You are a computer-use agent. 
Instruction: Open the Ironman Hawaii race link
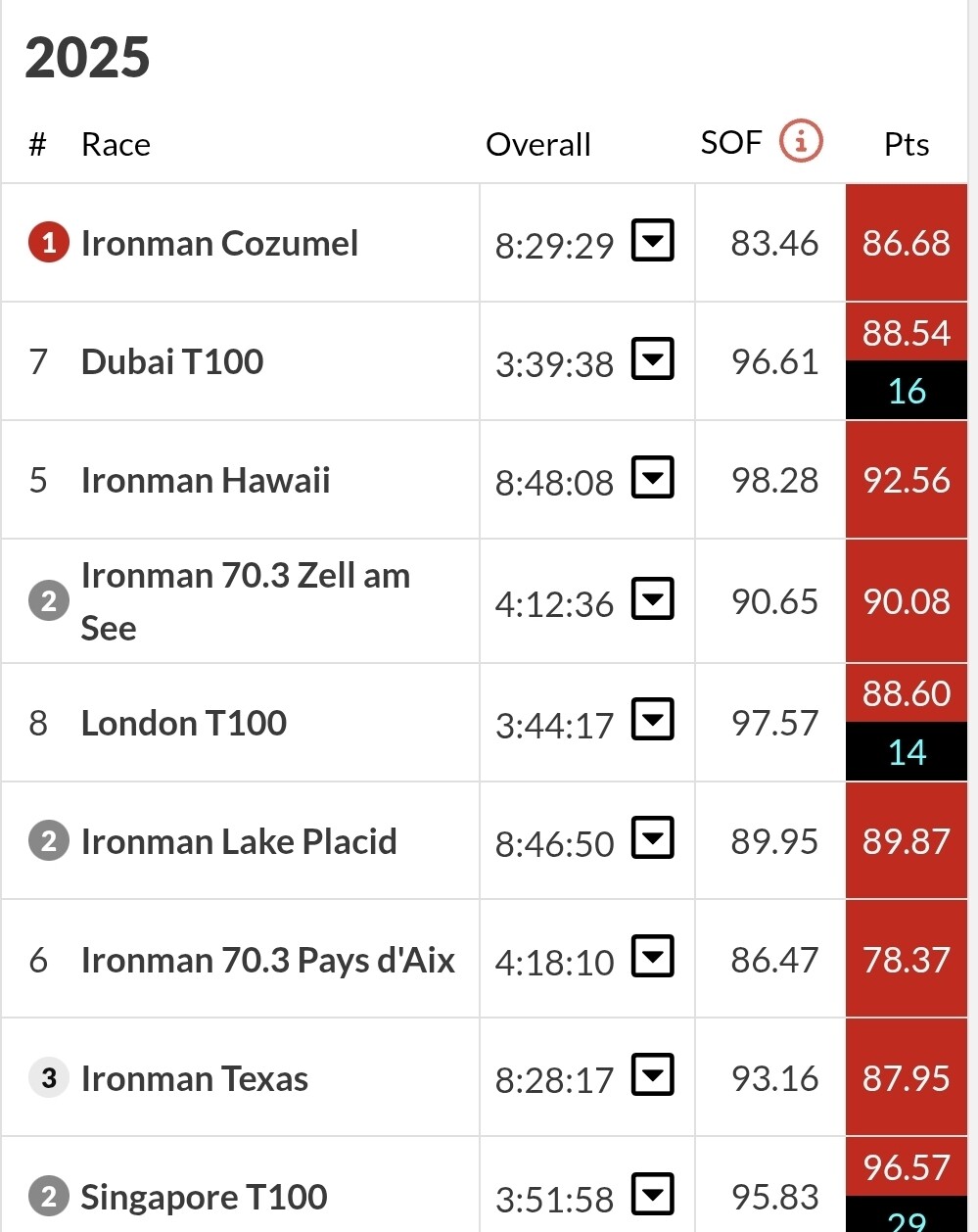tap(206, 480)
